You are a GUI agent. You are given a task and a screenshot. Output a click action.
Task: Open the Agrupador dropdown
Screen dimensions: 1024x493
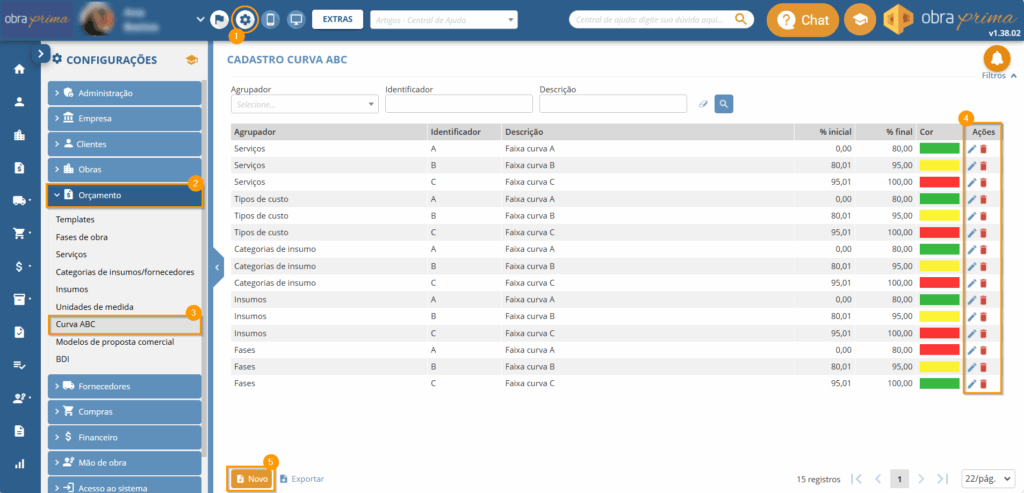304,103
